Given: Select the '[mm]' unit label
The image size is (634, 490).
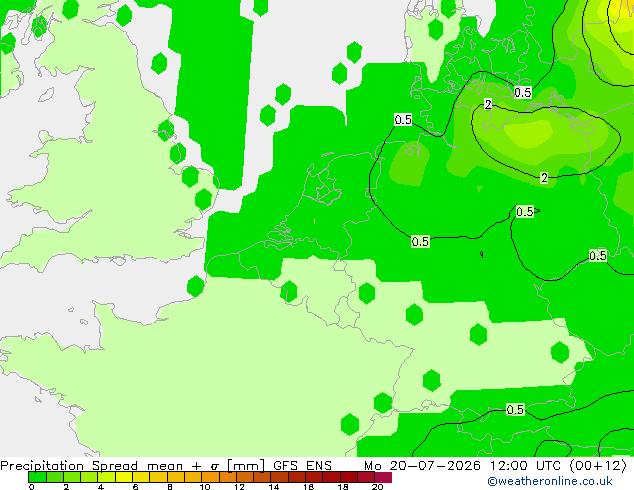Looking at the screenshot, I should click(x=246, y=466).
